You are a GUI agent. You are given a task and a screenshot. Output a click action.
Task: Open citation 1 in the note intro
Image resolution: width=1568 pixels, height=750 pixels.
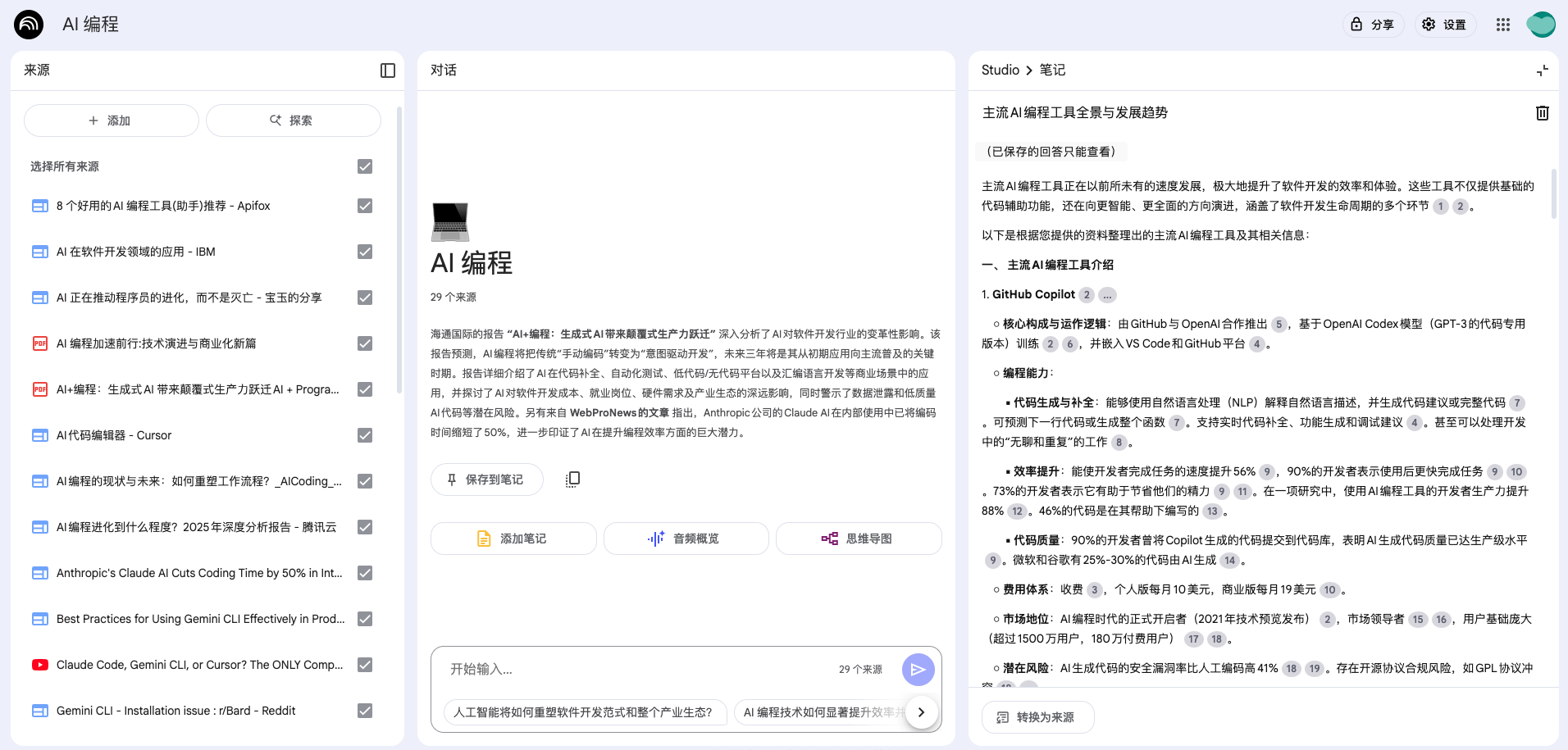point(1441,207)
